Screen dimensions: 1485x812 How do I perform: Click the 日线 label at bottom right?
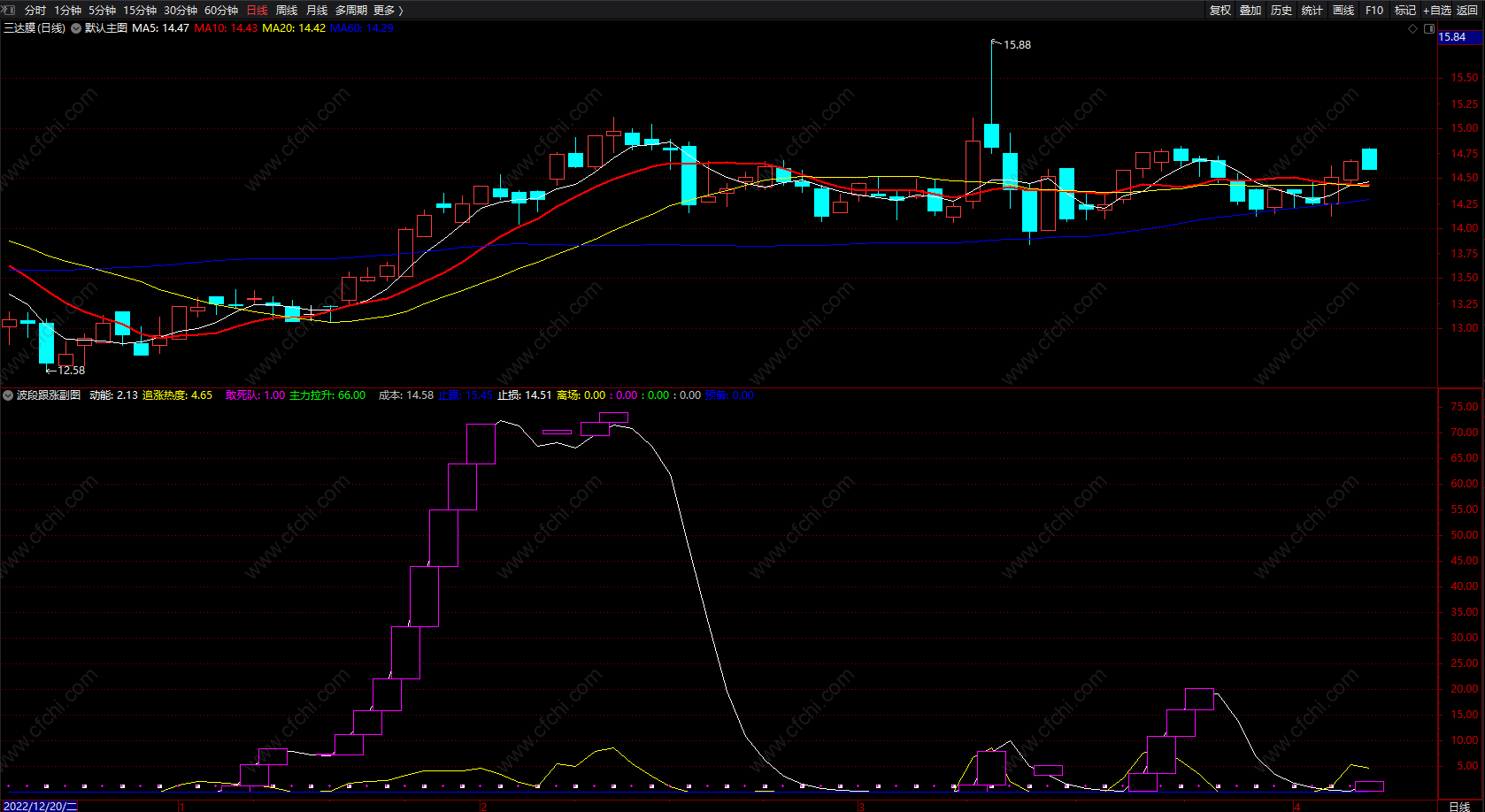1459,806
